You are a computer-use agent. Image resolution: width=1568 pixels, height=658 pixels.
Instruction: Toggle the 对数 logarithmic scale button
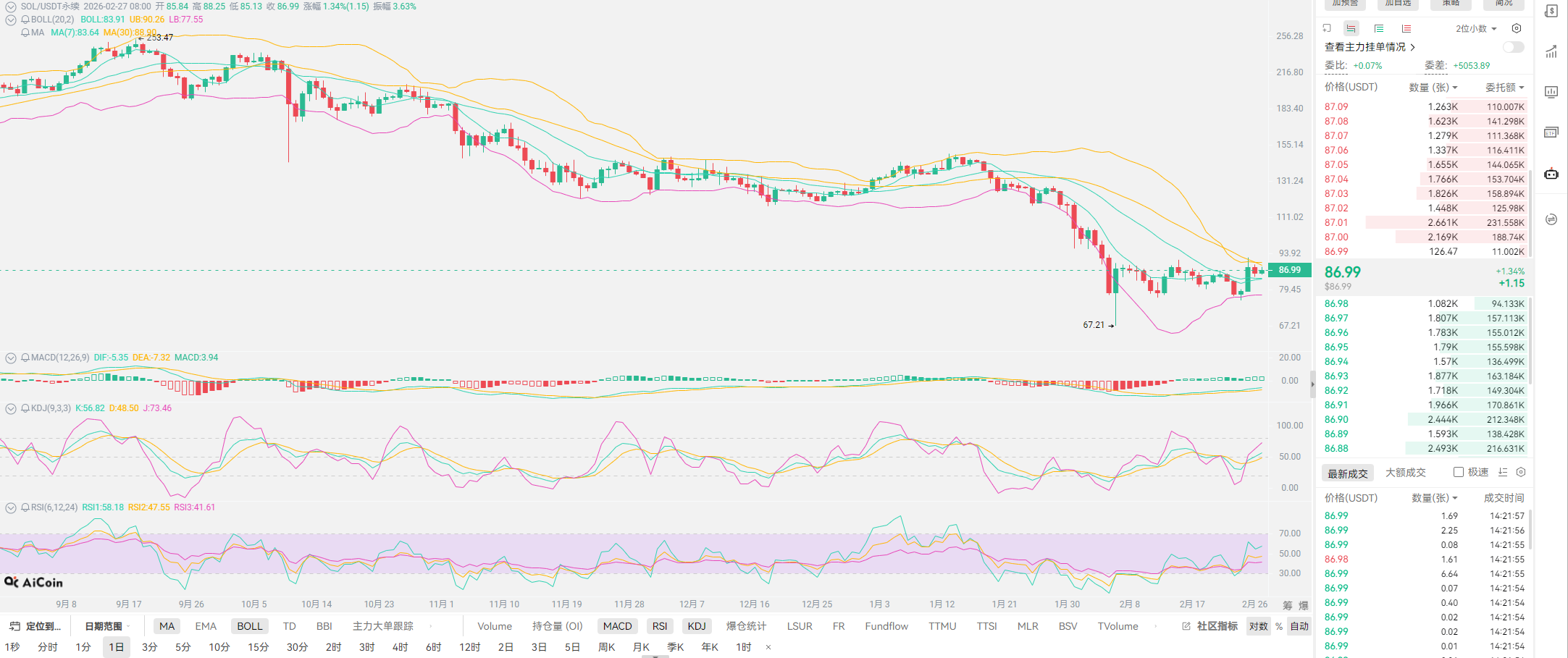pyautogui.click(x=1258, y=626)
